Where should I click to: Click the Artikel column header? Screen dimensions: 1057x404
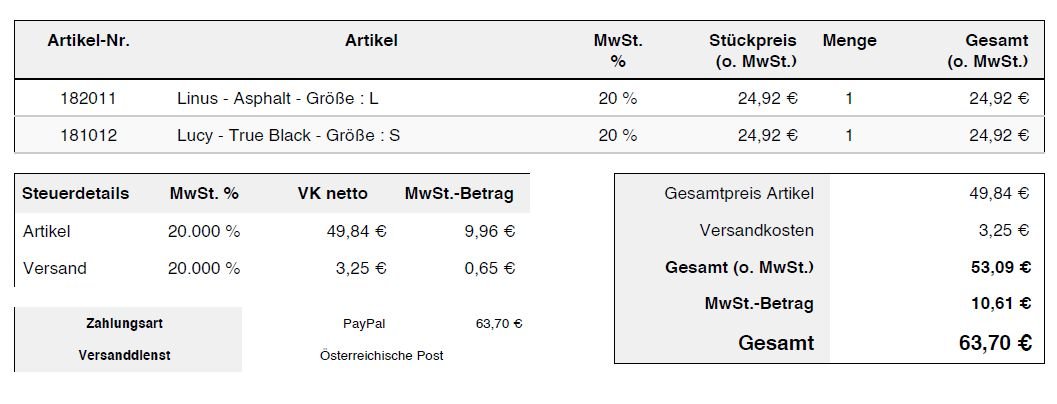click(x=371, y=40)
